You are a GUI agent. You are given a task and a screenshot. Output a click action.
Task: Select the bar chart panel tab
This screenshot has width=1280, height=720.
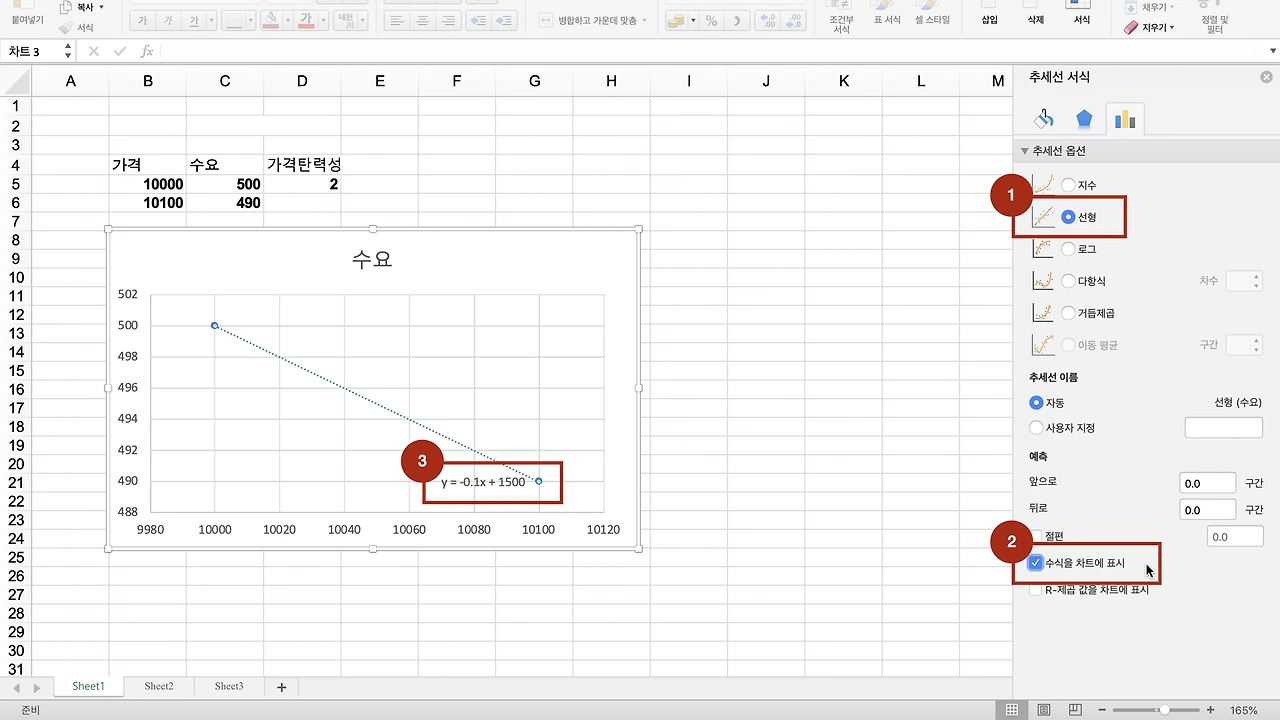[1126, 118]
